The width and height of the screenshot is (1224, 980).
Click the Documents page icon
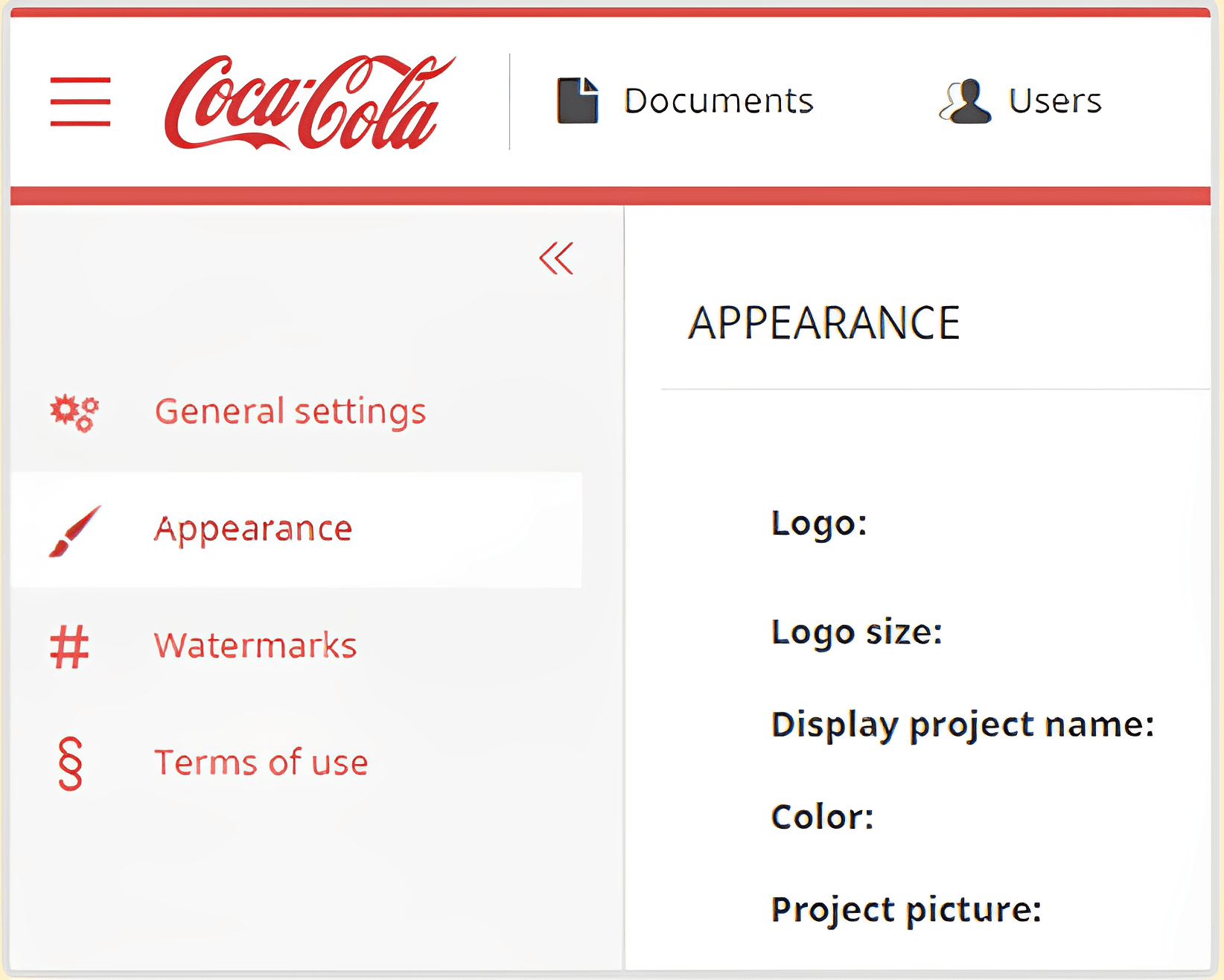[578, 101]
